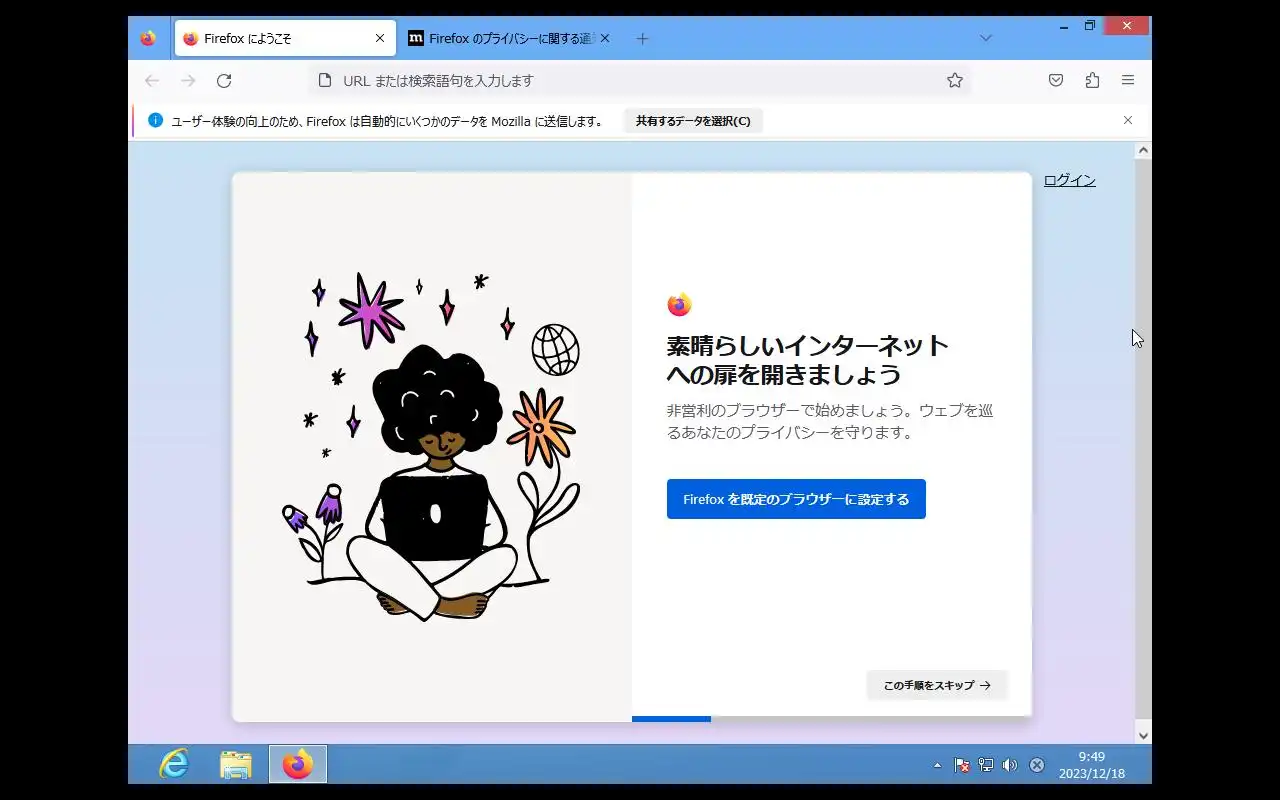Click the onboarding progress indicator bar
The height and width of the screenshot is (800, 1280).
[x=831, y=718]
